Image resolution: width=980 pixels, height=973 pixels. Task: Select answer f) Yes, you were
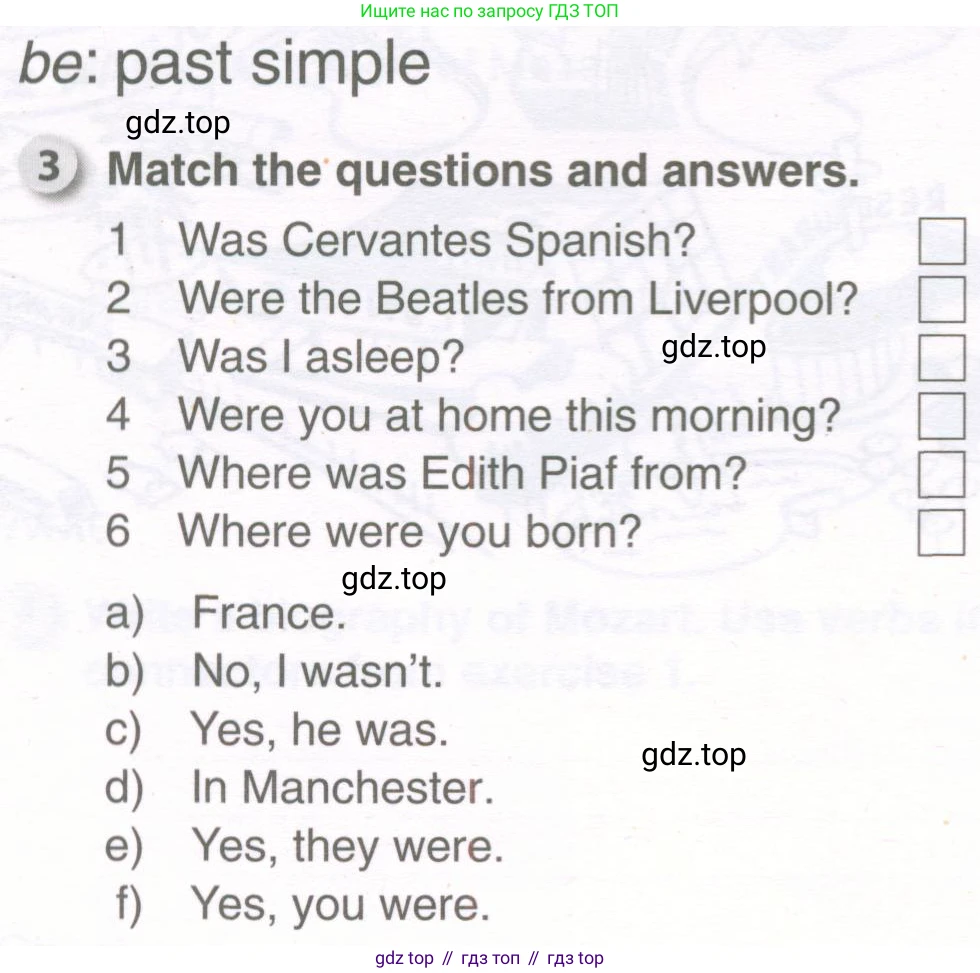point(302,904)
